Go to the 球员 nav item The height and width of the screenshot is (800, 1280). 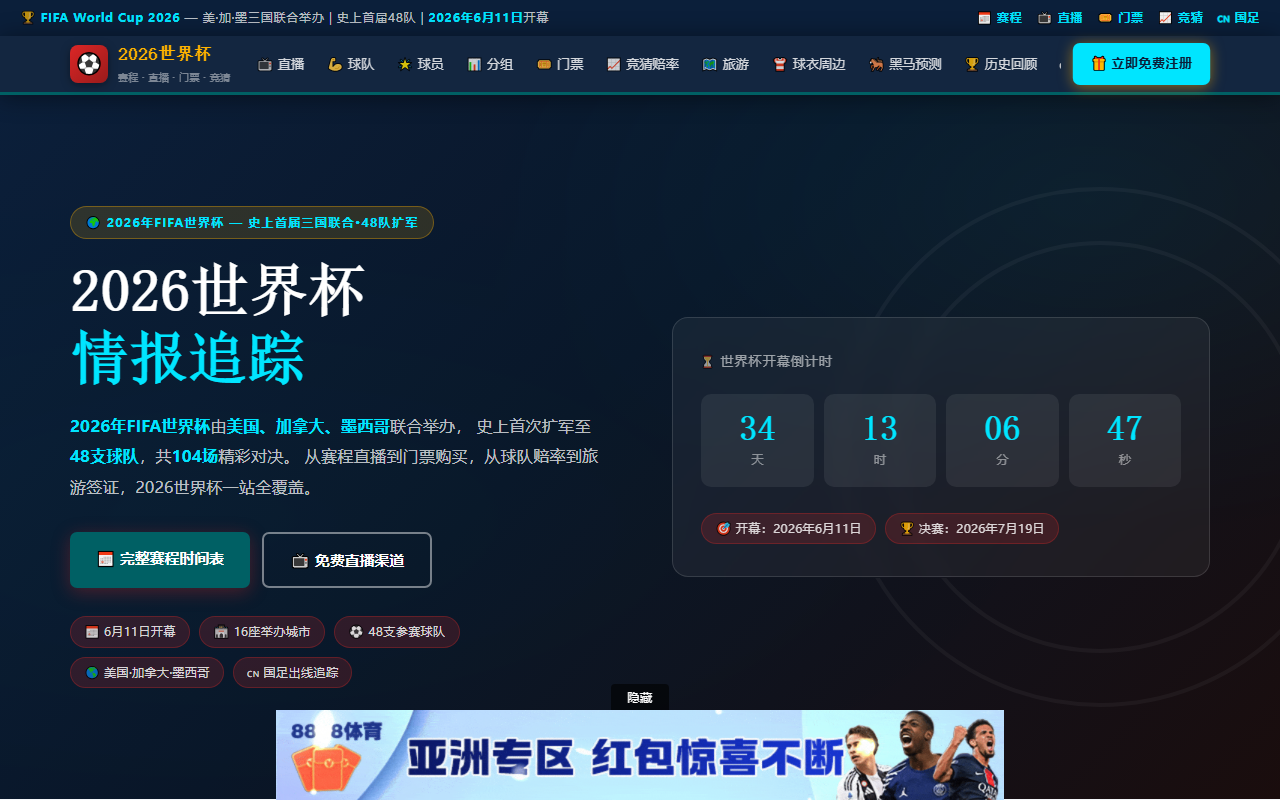421,64
